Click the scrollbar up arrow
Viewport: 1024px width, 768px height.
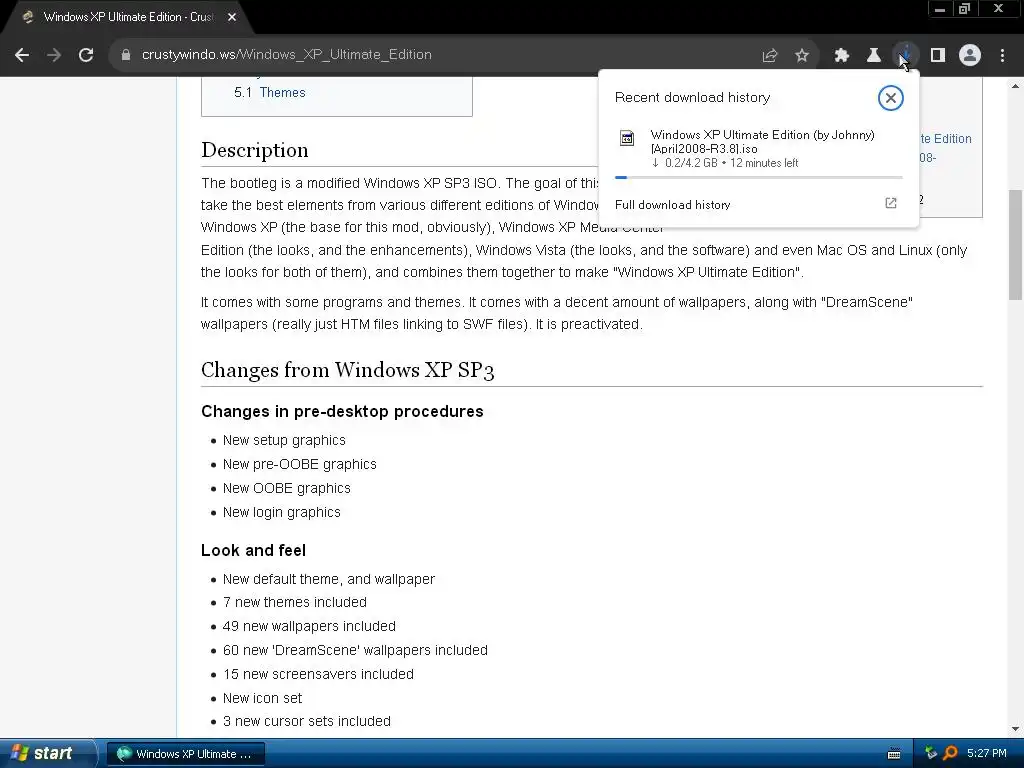tap(1016, 86)
